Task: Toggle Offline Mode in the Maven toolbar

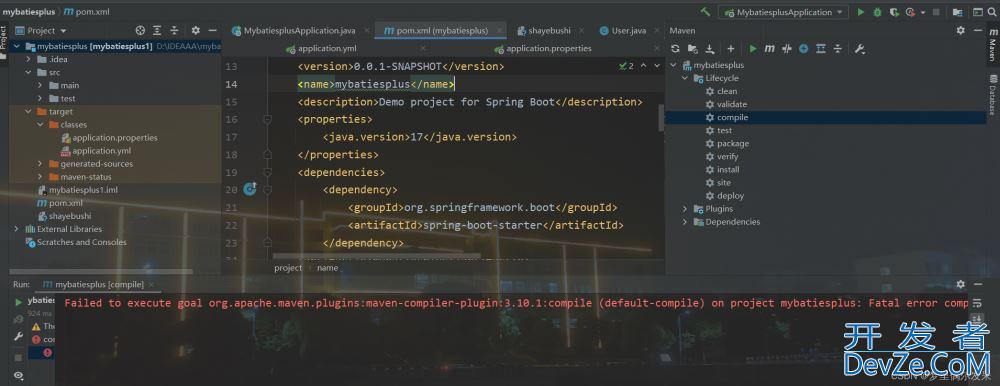Action: click(x=787, y=48)
